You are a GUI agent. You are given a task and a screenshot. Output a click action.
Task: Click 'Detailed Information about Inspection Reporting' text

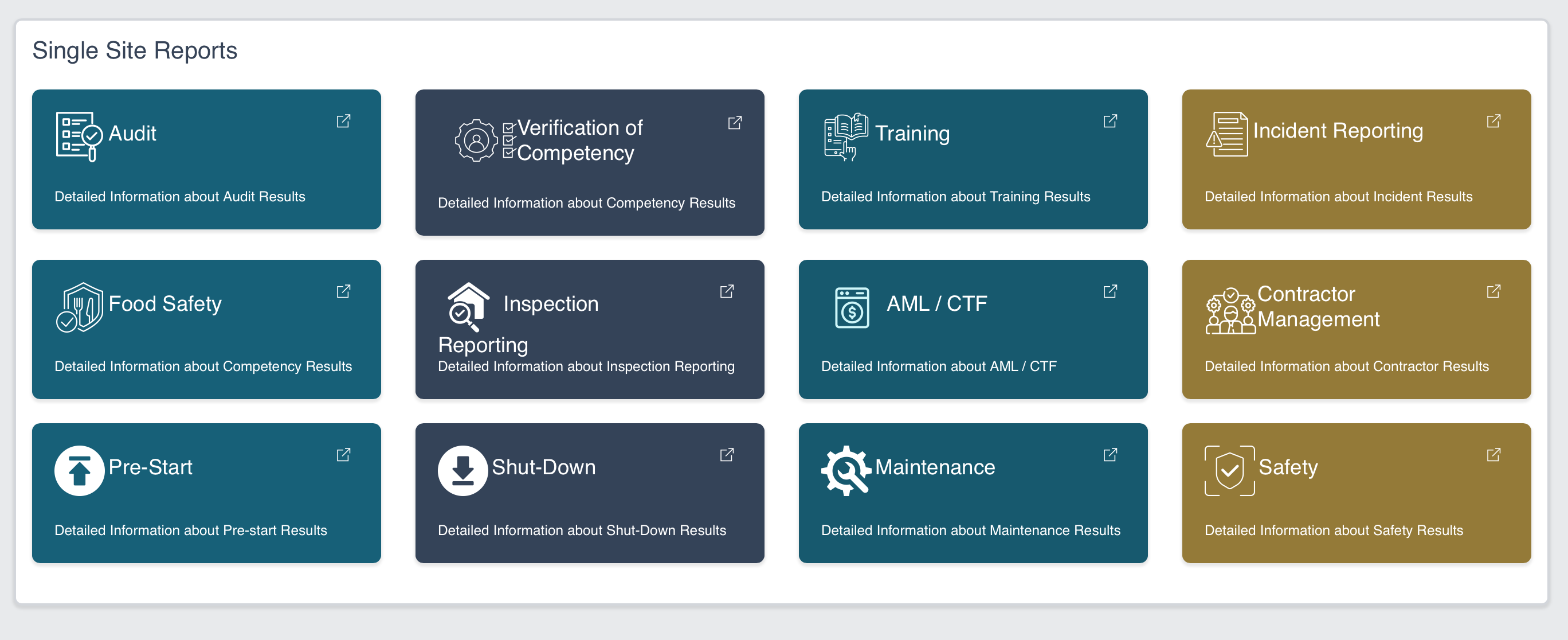(x=586, y=366)
